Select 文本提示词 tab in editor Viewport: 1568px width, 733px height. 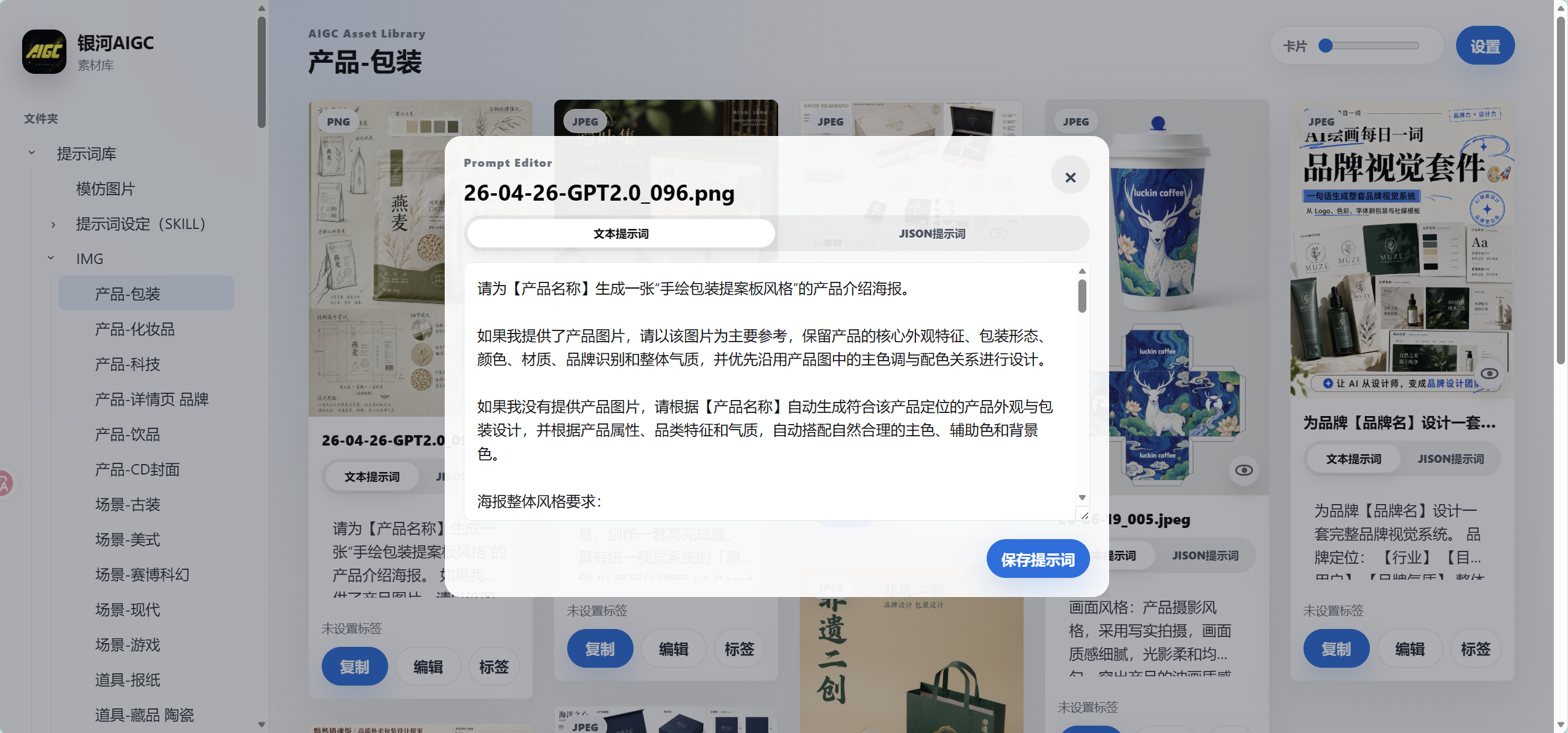coord(621,234)
